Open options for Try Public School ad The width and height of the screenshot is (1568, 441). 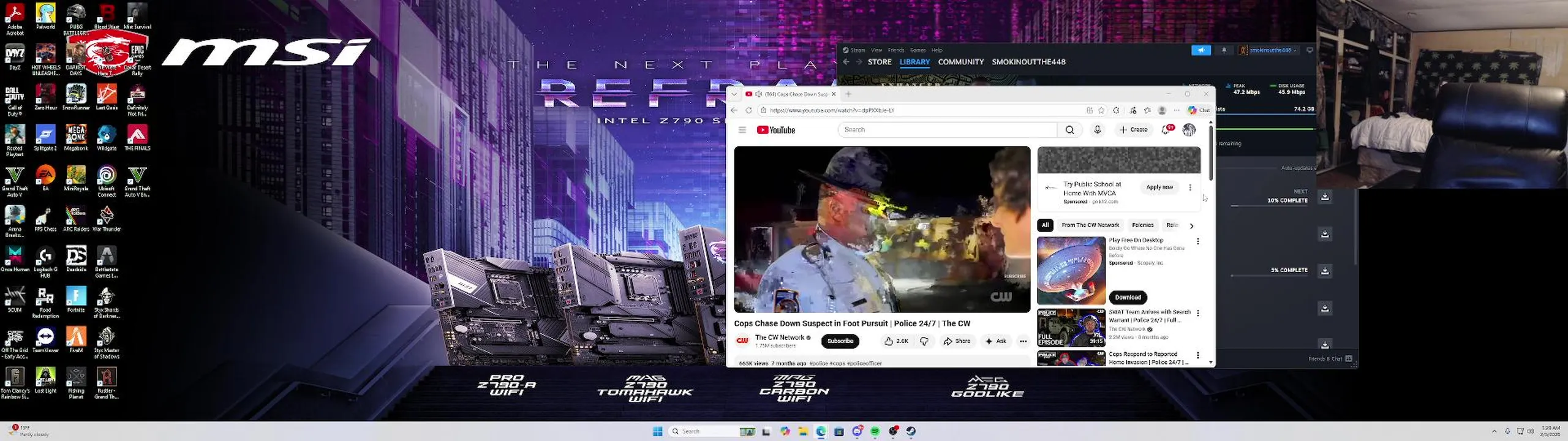(1189, 187)
